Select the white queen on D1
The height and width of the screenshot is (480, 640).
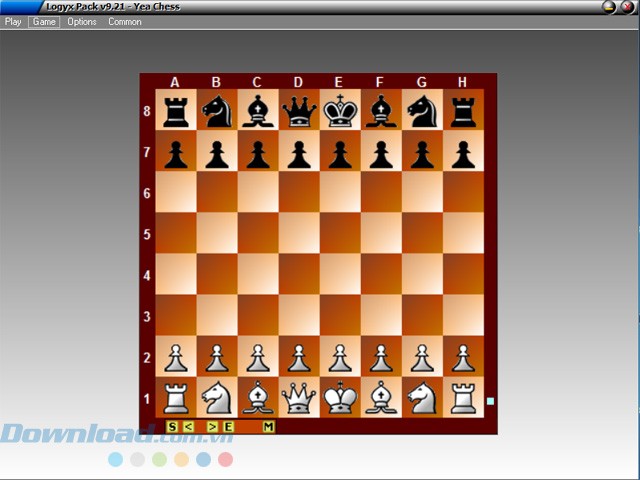(x=299, y=397)
